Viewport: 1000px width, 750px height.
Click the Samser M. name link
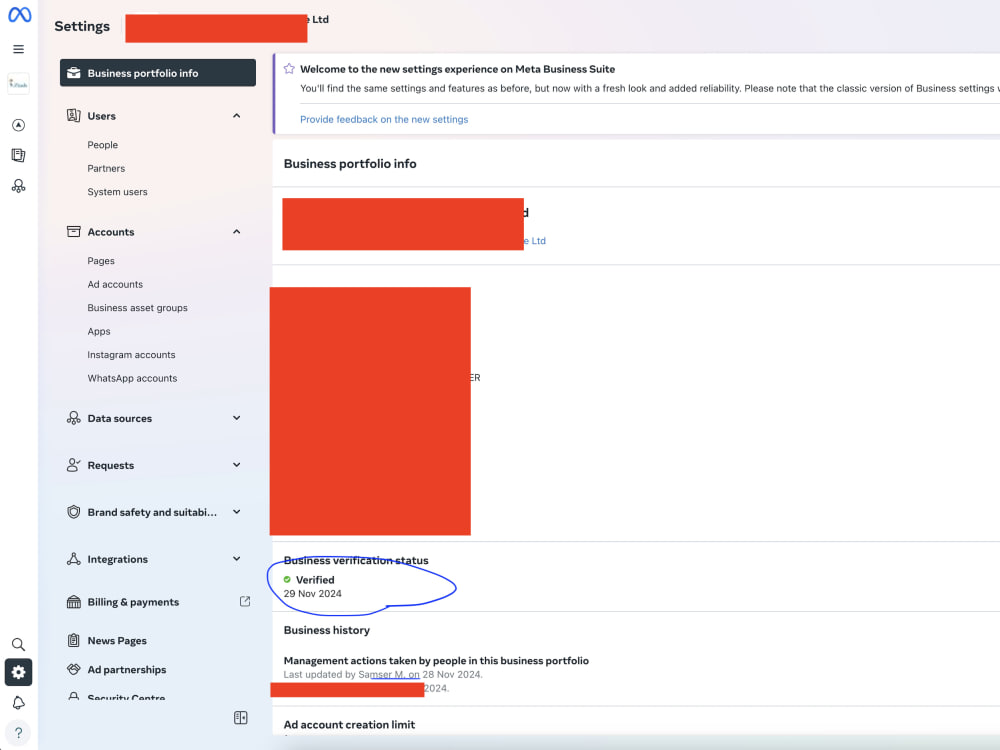click(380, 674)
